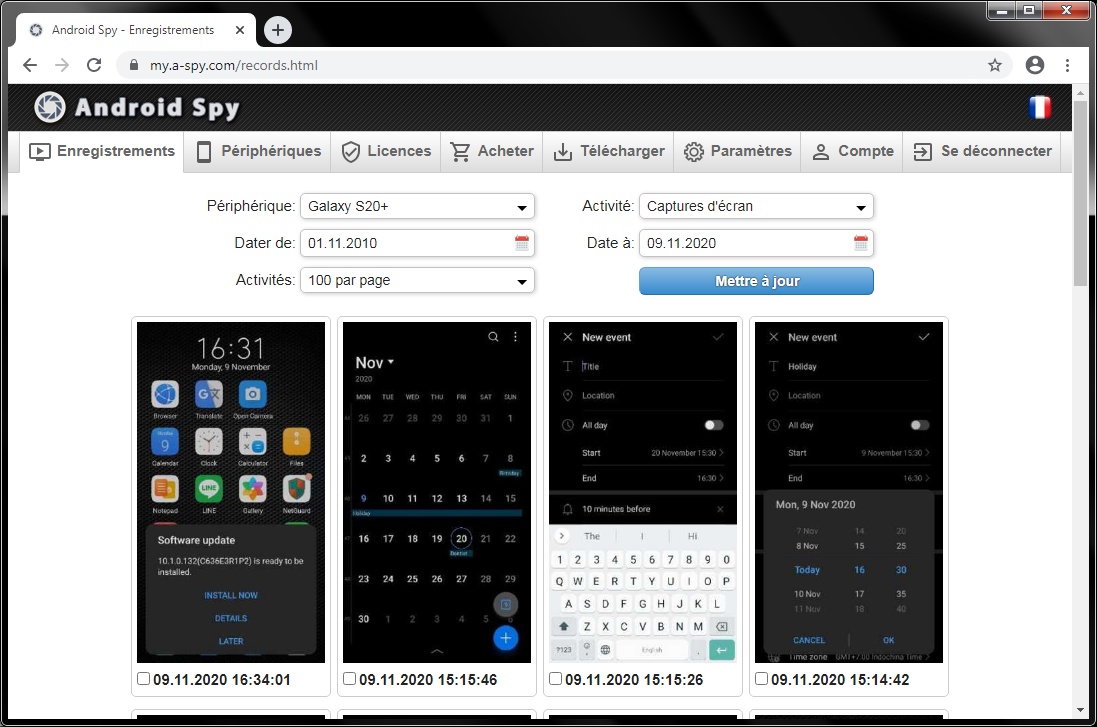Image resolution: width=1097 pixels, height=727 pixels.
Task: Click the Android Spy logo icon
Action: 50,107
